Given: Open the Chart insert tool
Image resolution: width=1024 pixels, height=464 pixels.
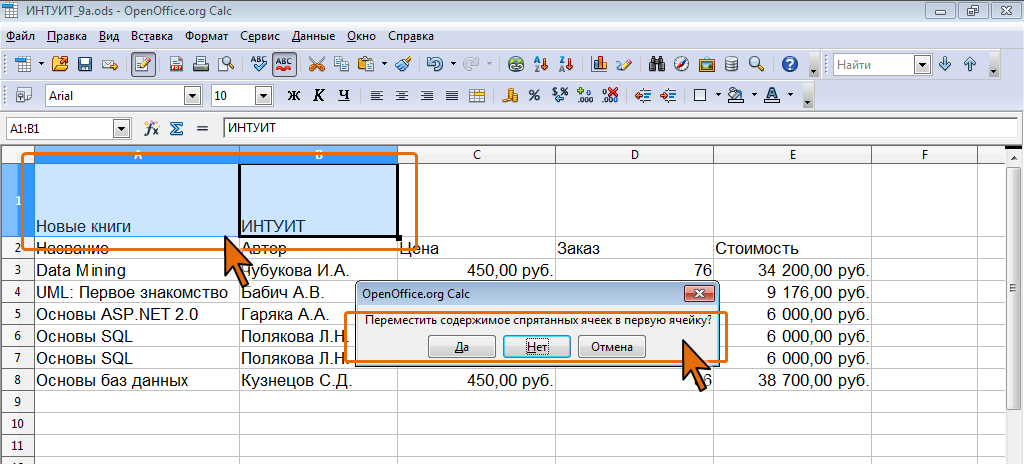Looking at the screenshot, I should click(x=600, y=64).
